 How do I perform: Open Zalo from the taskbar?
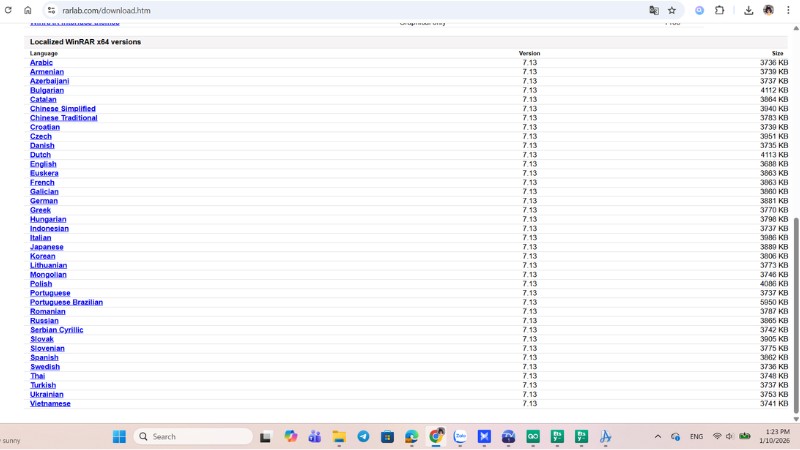pos(460,437)
